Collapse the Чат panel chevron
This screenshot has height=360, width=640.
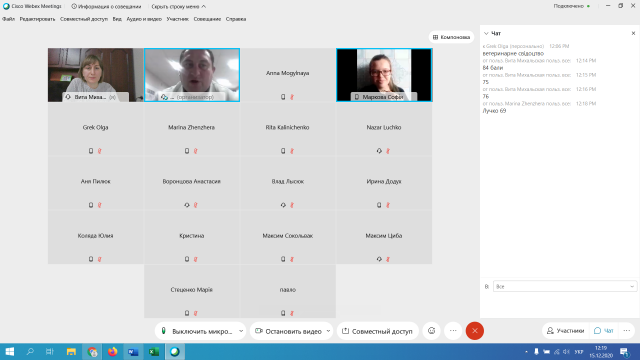(486, 33)
